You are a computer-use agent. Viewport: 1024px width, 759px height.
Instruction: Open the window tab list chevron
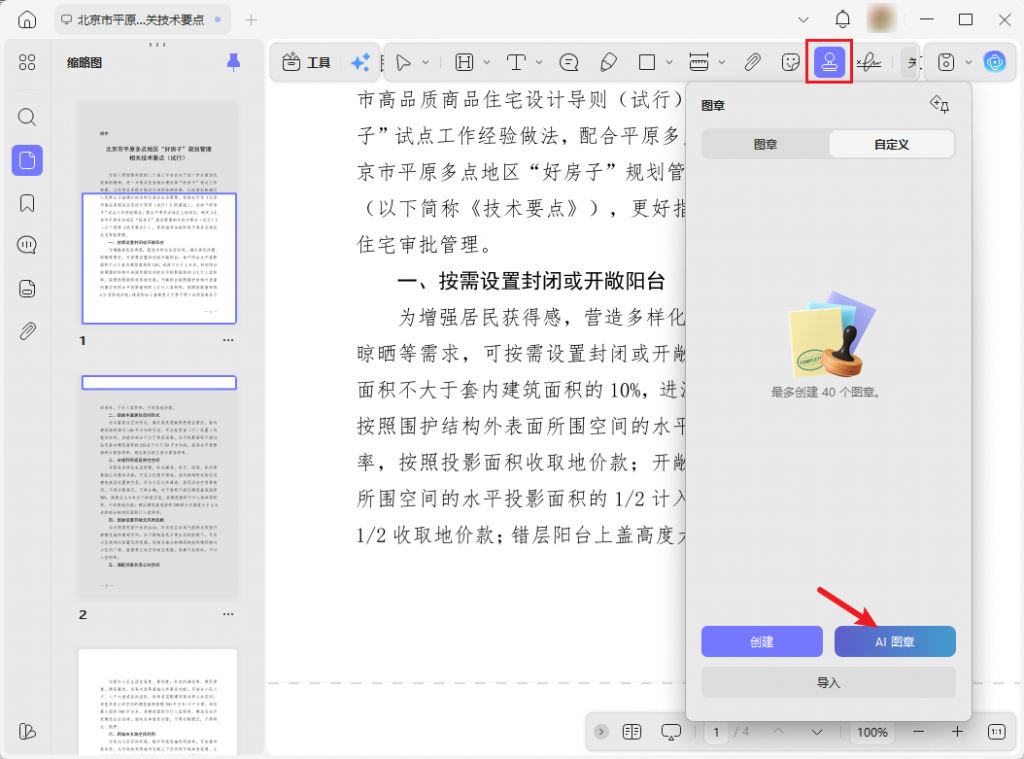[804, 20]
